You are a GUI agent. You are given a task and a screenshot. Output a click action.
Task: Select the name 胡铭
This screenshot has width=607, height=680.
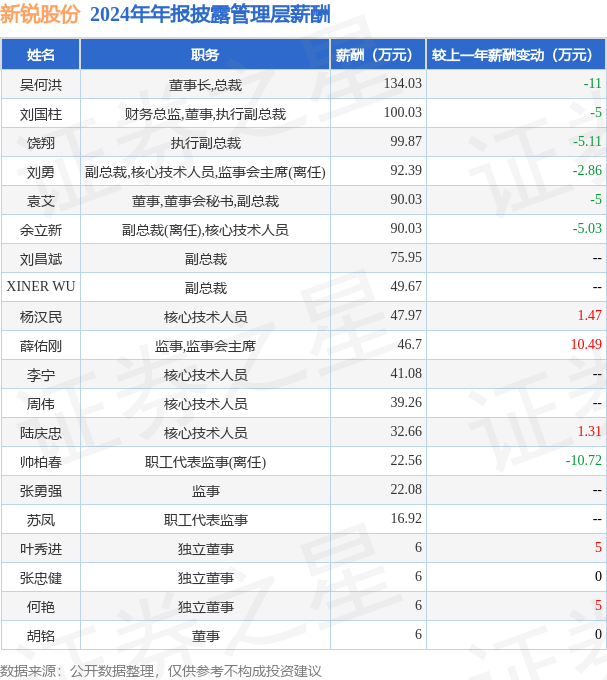(41, 636)
